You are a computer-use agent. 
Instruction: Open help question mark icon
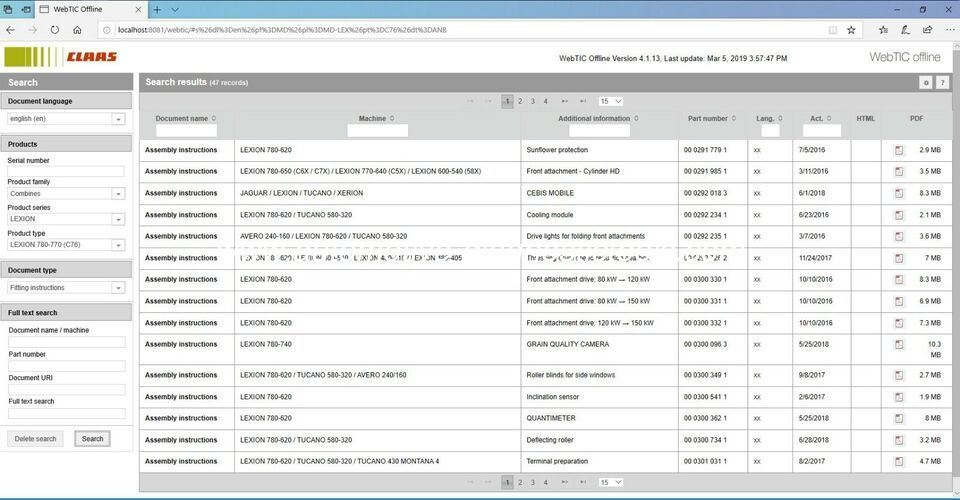[x=942, y=82]
